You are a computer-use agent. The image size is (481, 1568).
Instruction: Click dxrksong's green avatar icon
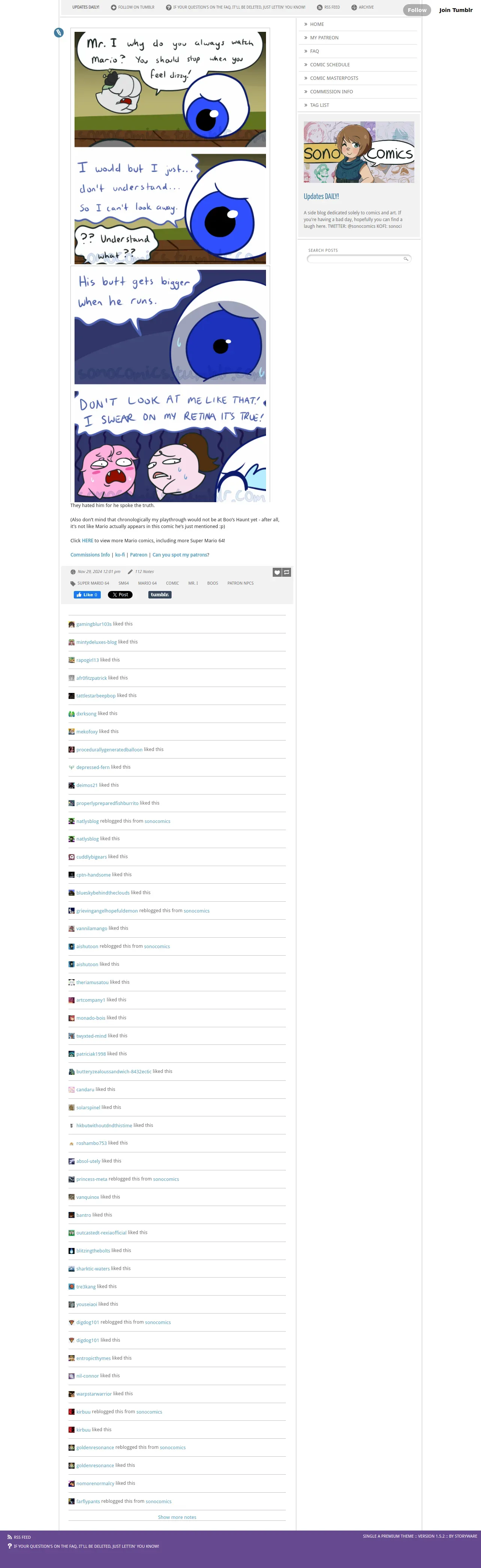(x=71, y=714)
